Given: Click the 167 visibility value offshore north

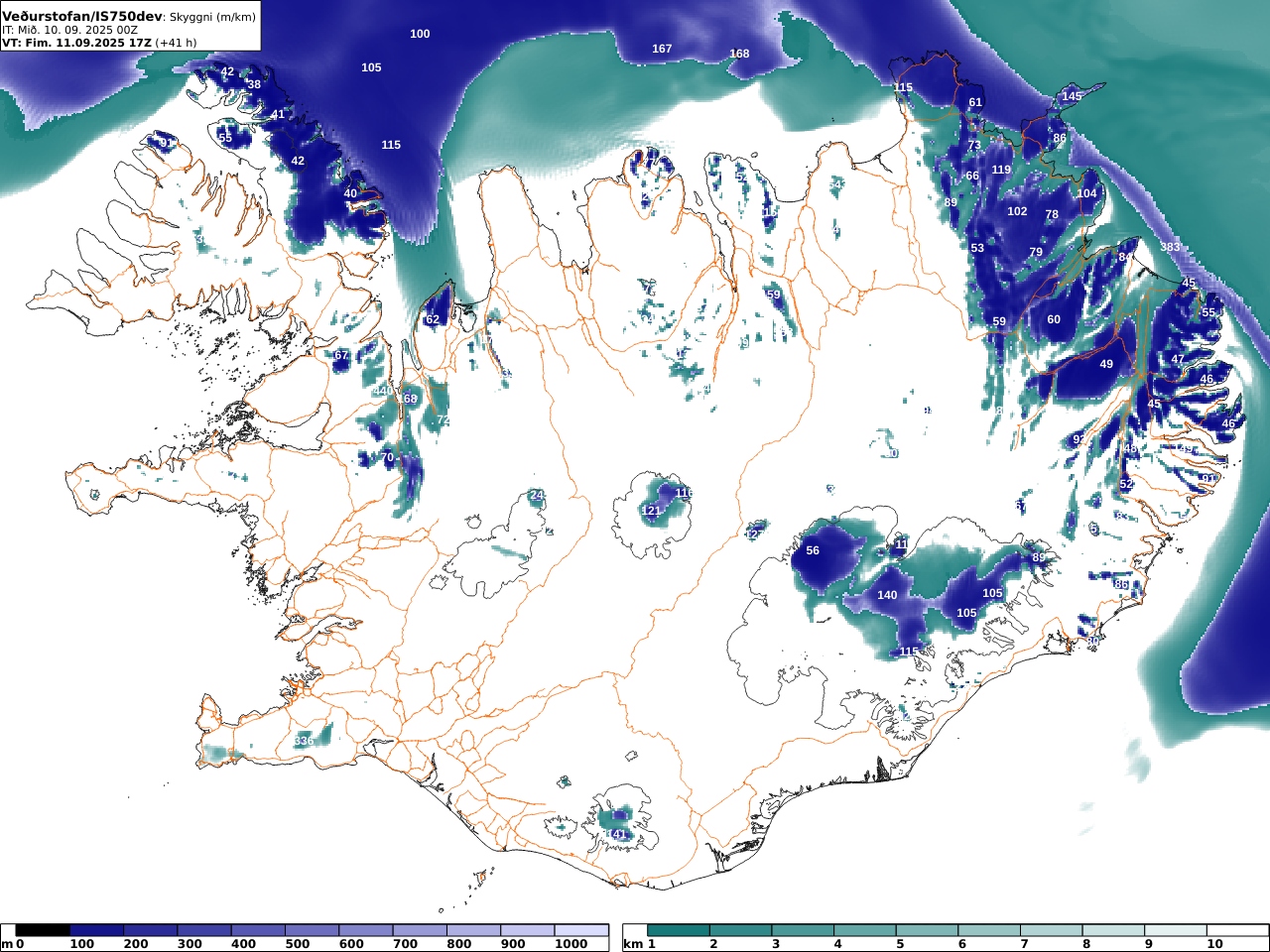Looking at the screenshot, I should point(662,49).
